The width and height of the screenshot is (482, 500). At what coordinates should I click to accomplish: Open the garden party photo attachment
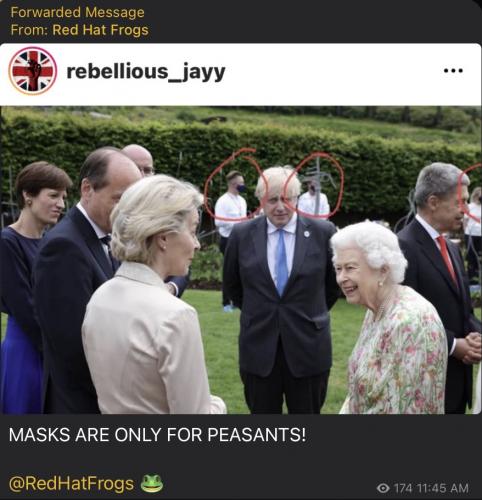[241, 260]
